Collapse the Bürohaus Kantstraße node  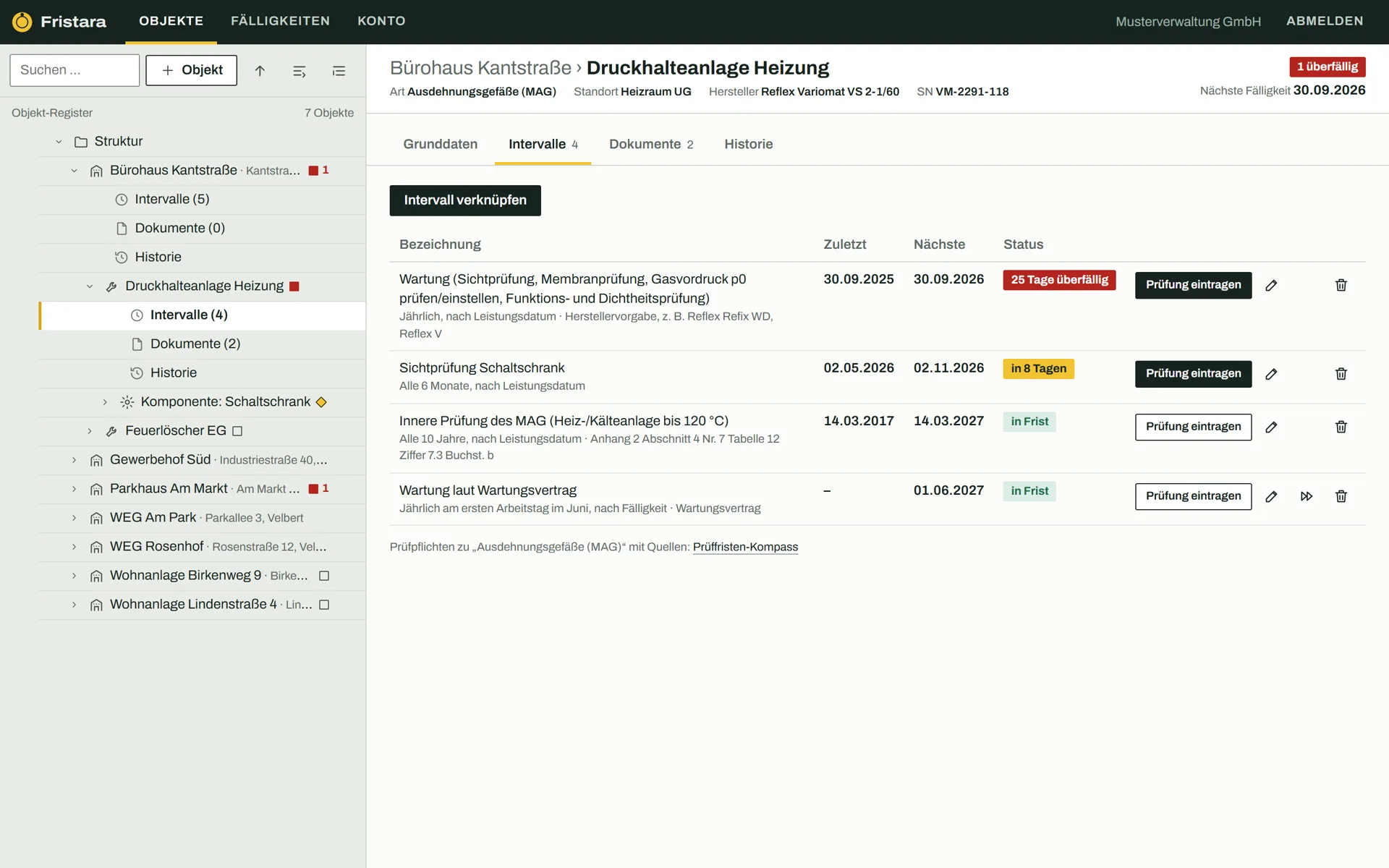(74, 171)
